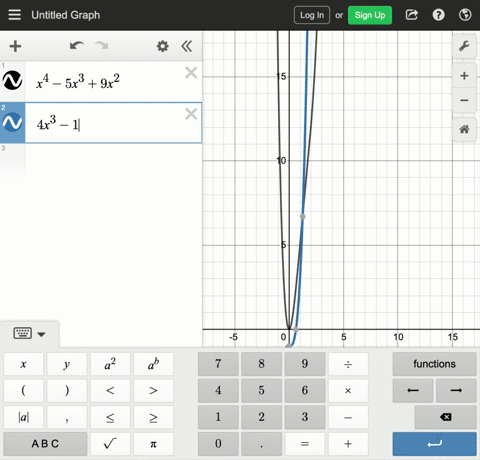The image size is (480, 460).
Task: Open expression list settings gear
Action: (163, 46)
